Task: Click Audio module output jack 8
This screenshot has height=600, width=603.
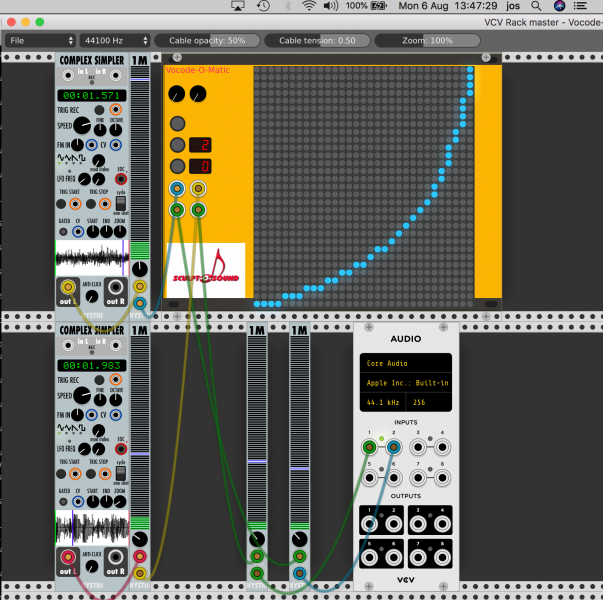Action: coord(442,557)
